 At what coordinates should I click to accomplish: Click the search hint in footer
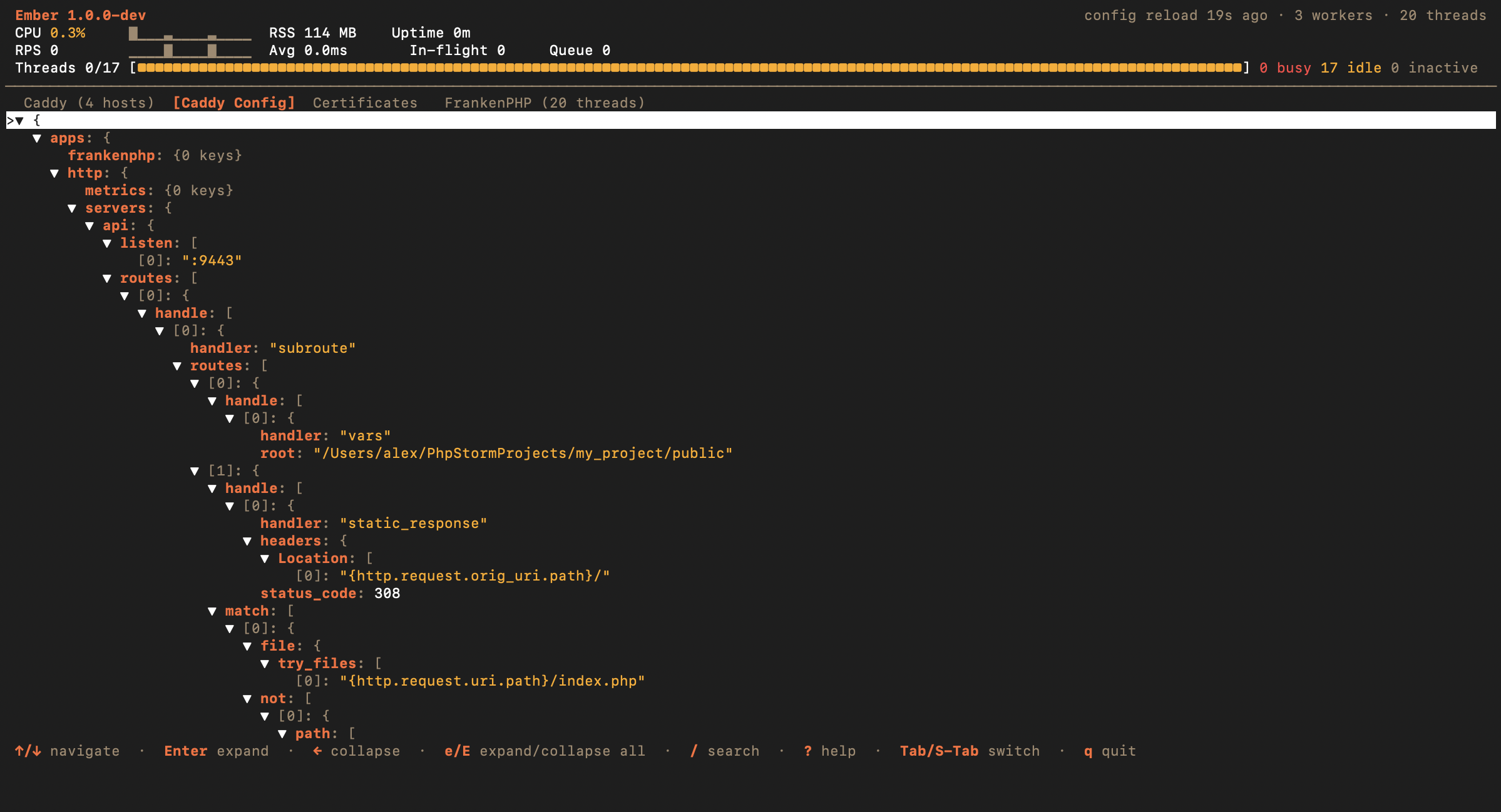[725, 751]
